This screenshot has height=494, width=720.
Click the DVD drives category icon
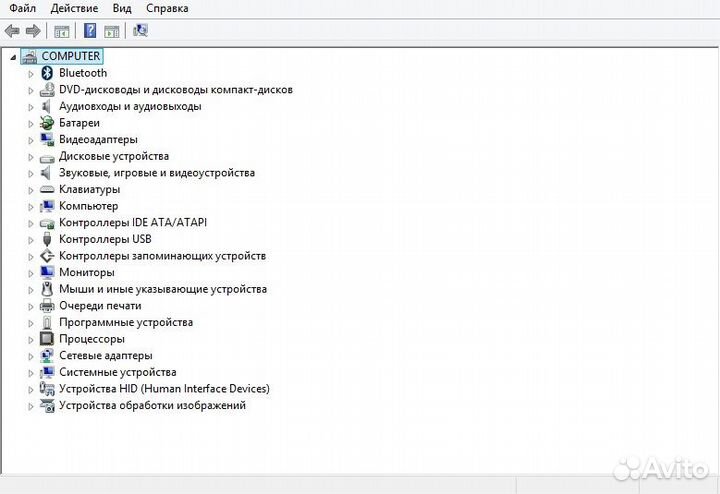[47, 90]
